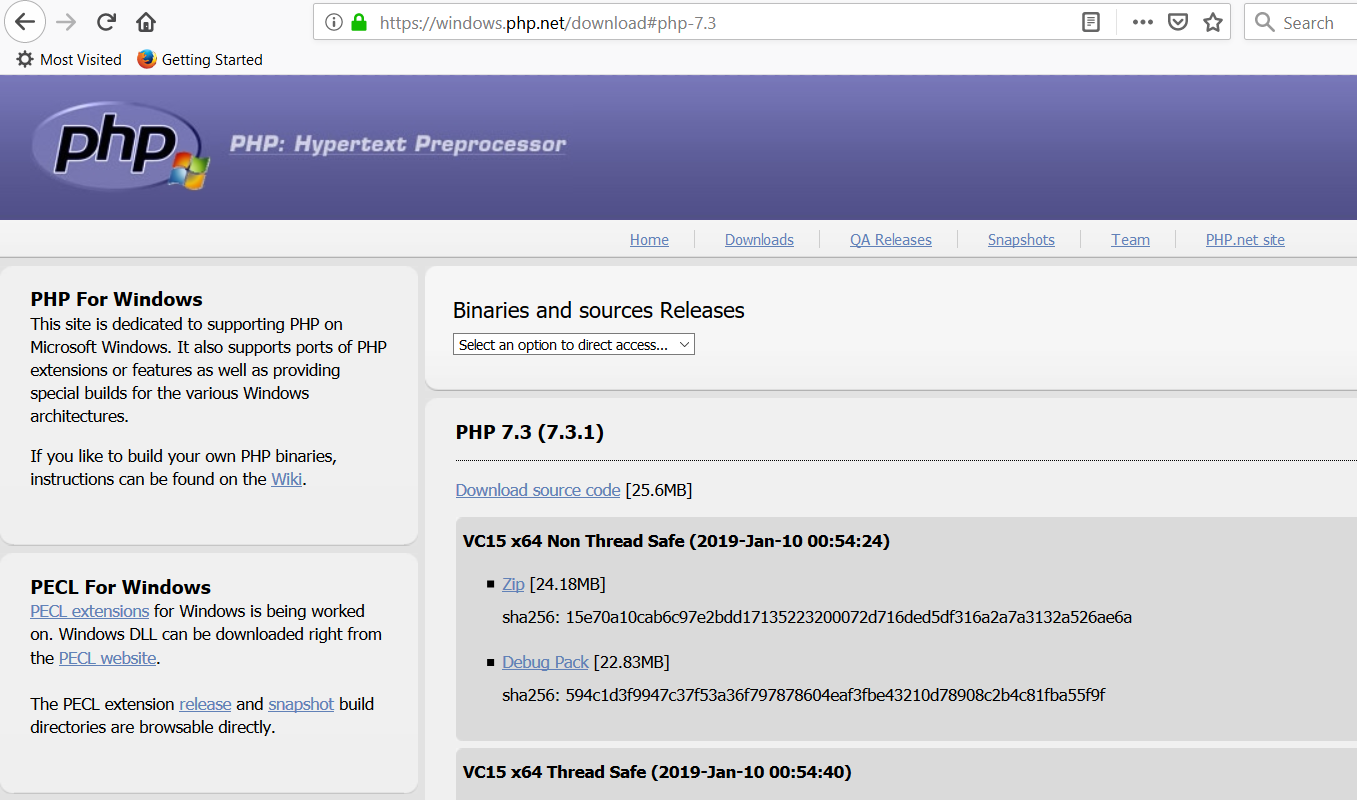Show site information via the info icon
Screen dimensions: 1357x800
334,22
